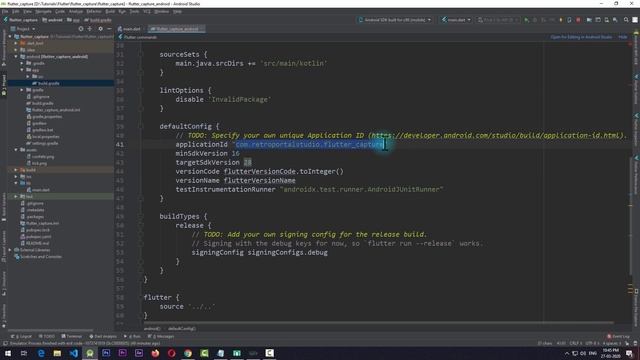Open Opera from the taskbar
Image resolution: width=640 pixels, height=360 pixels.
point(171,353)
